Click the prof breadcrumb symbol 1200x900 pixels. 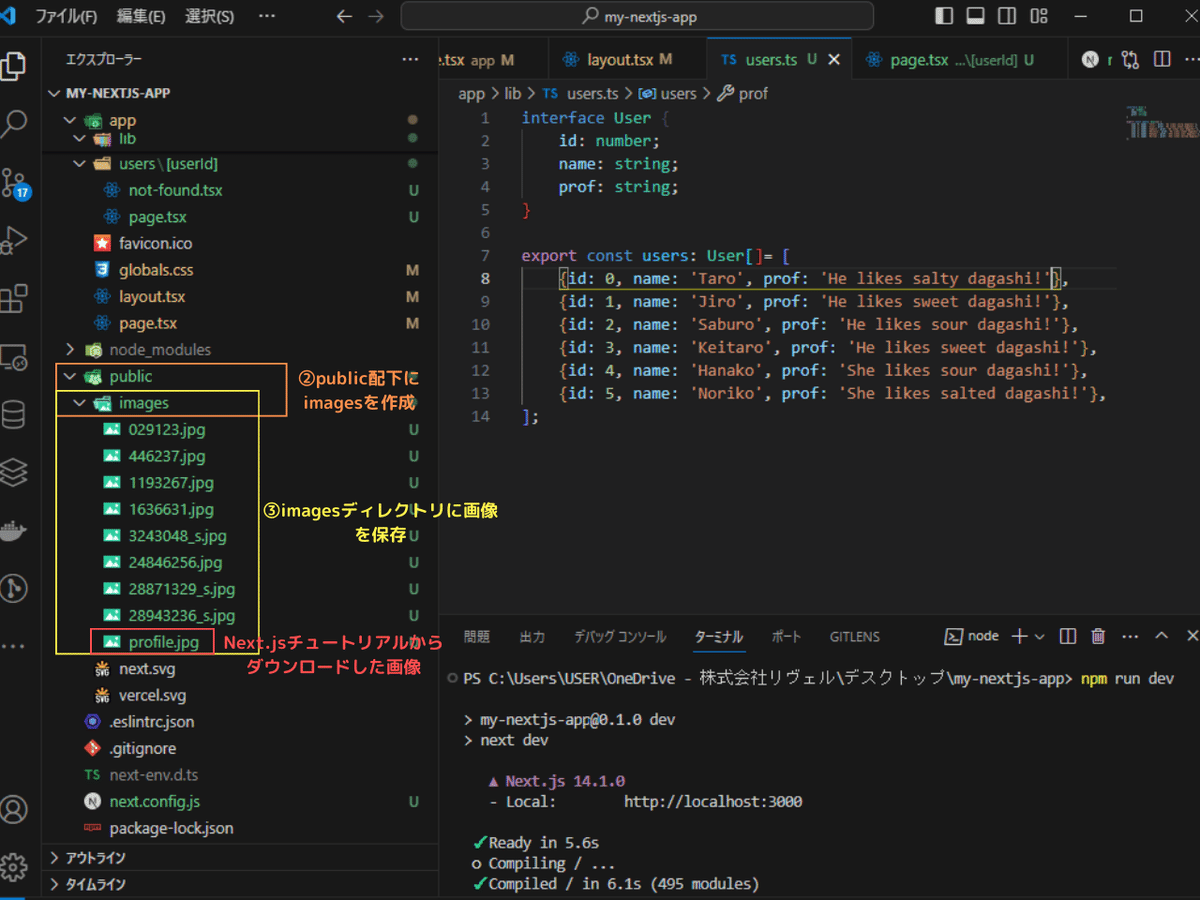click(x=743, y=93)
